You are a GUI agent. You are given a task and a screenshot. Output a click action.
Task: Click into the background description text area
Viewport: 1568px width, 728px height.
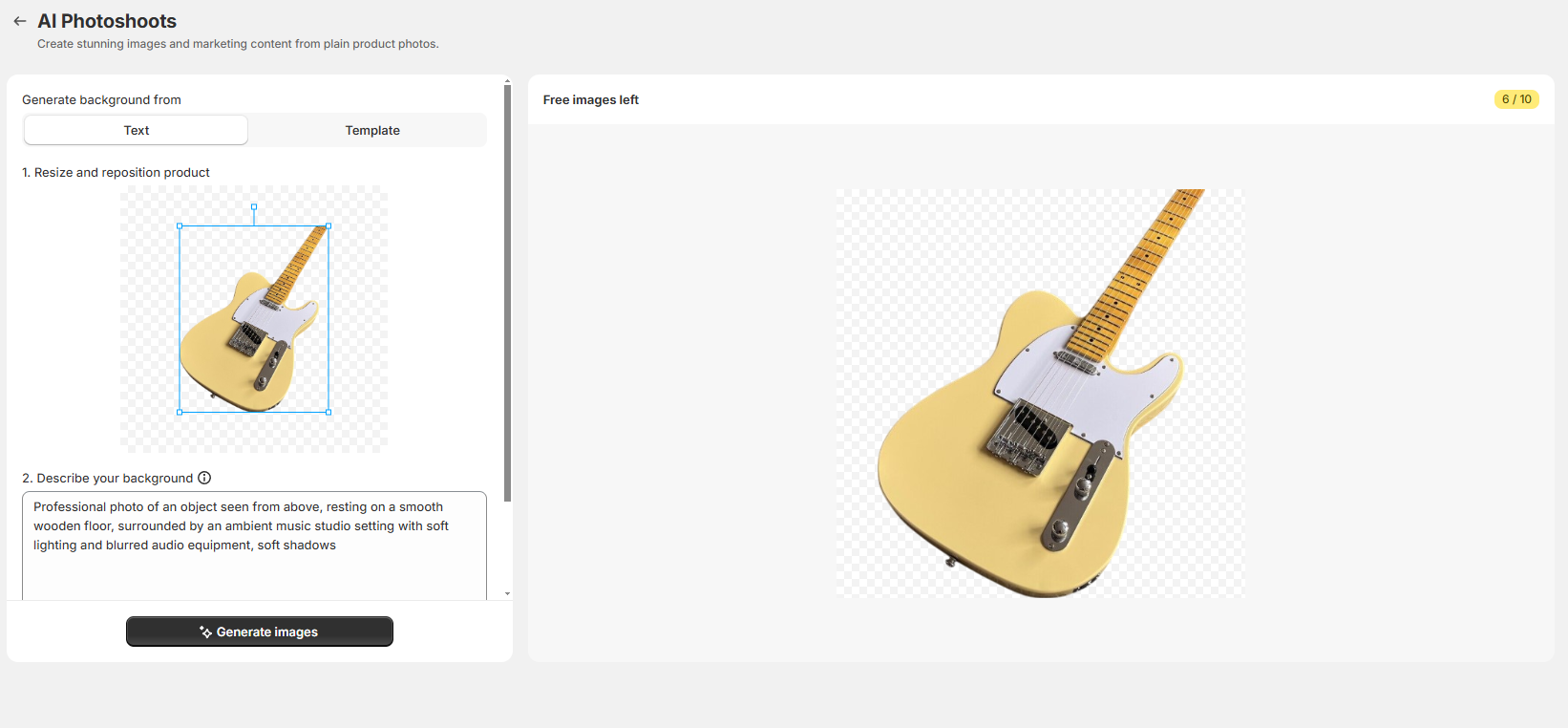click(x=254, y=546)
